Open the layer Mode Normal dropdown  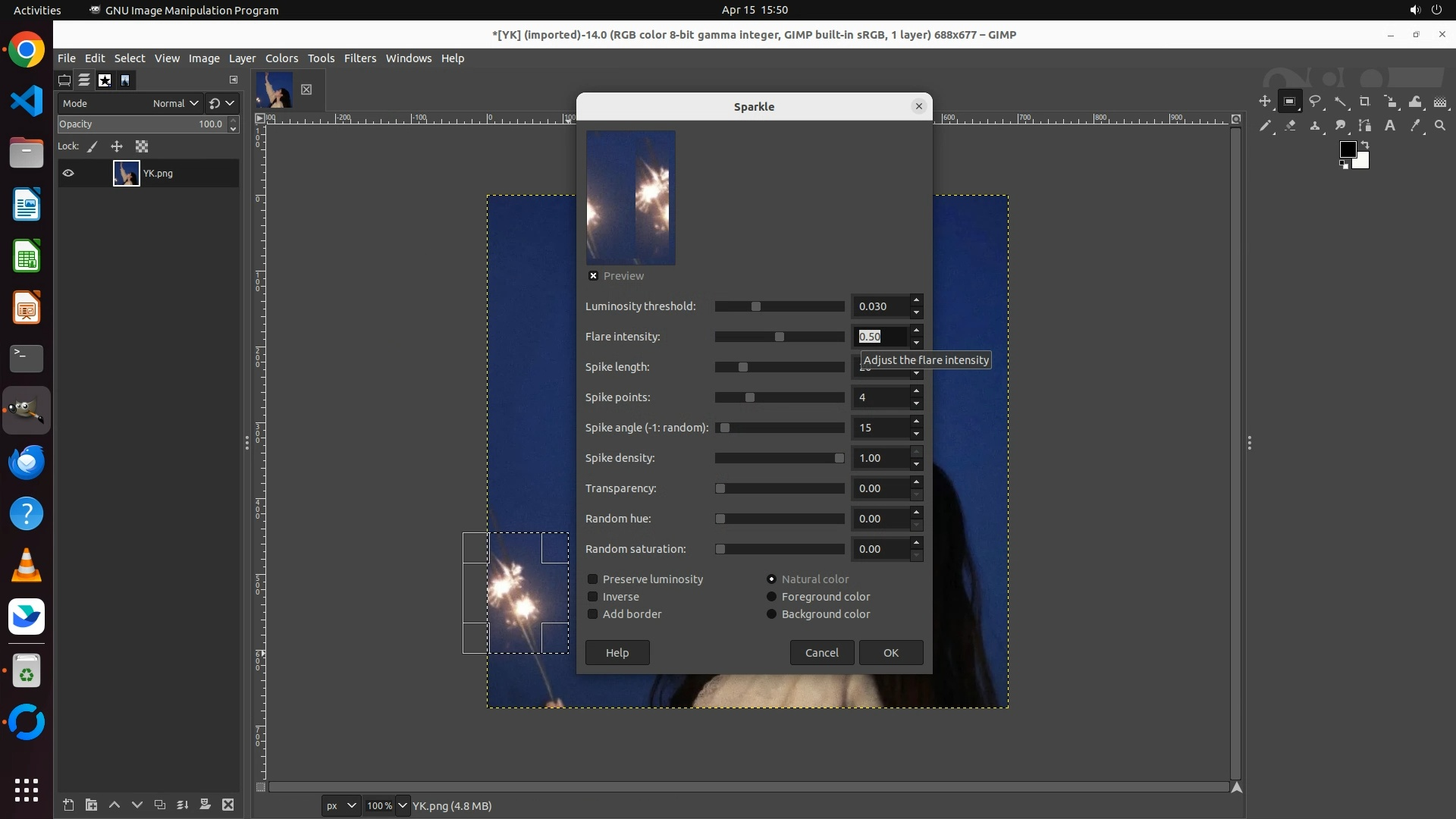tap(175, 104)
